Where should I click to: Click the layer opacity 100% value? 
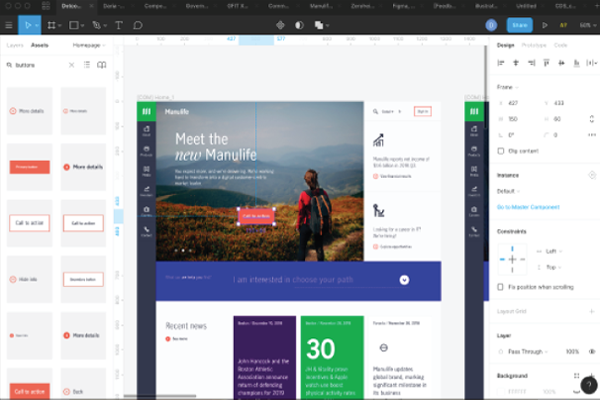pyautogui.click(x=572, y=351)
